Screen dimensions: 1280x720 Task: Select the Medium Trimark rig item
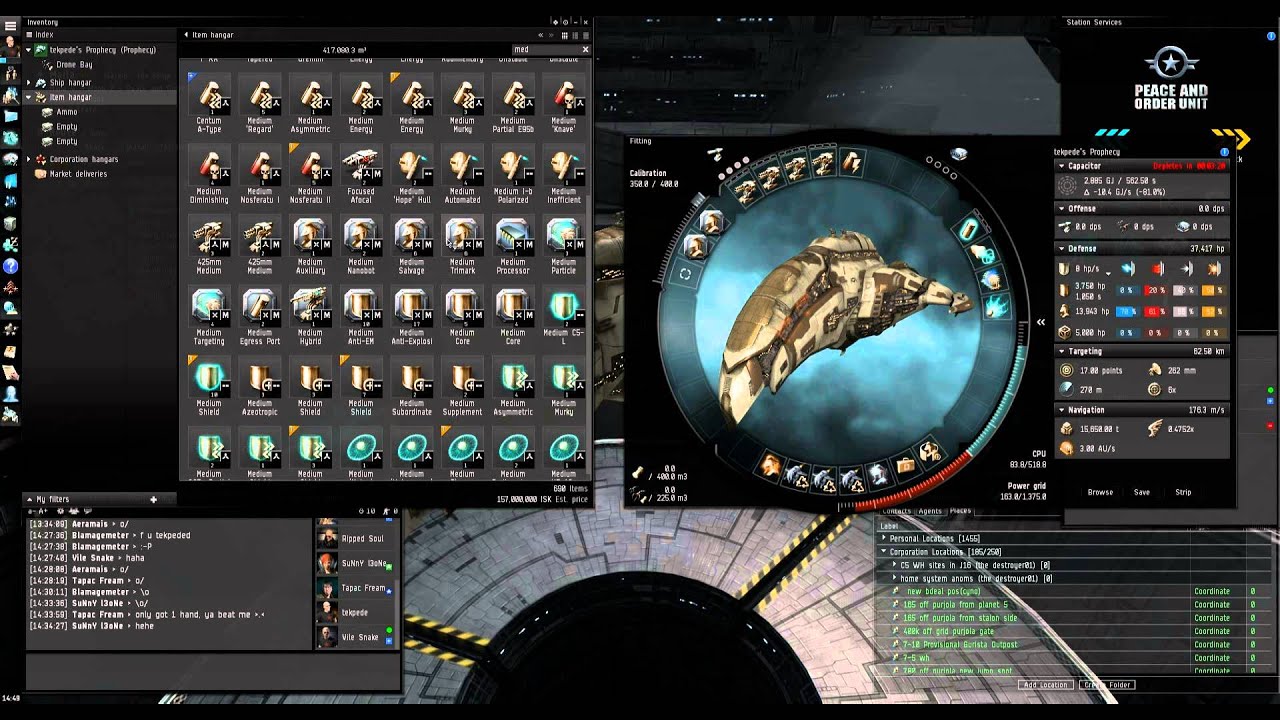point(462,246)
